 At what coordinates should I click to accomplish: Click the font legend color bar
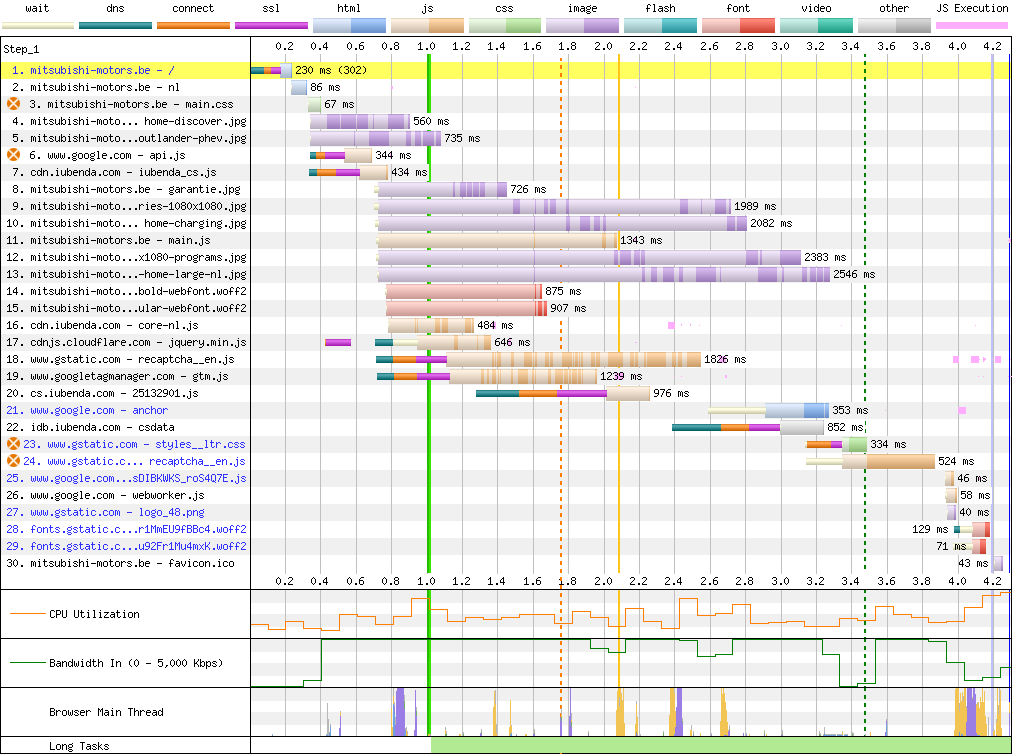tap(738, 26)
